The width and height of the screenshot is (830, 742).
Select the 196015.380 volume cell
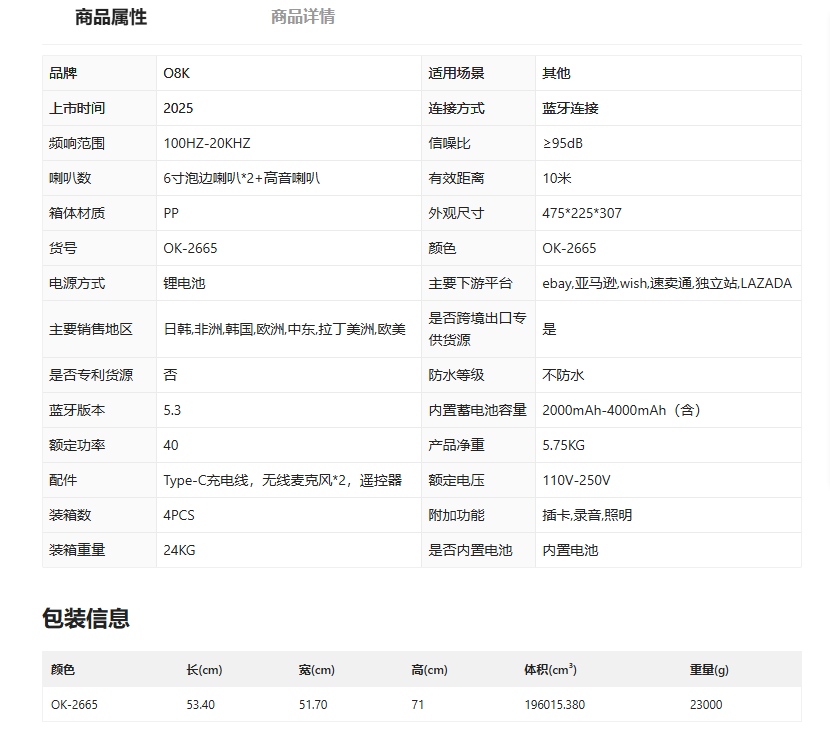pos(554,704)
